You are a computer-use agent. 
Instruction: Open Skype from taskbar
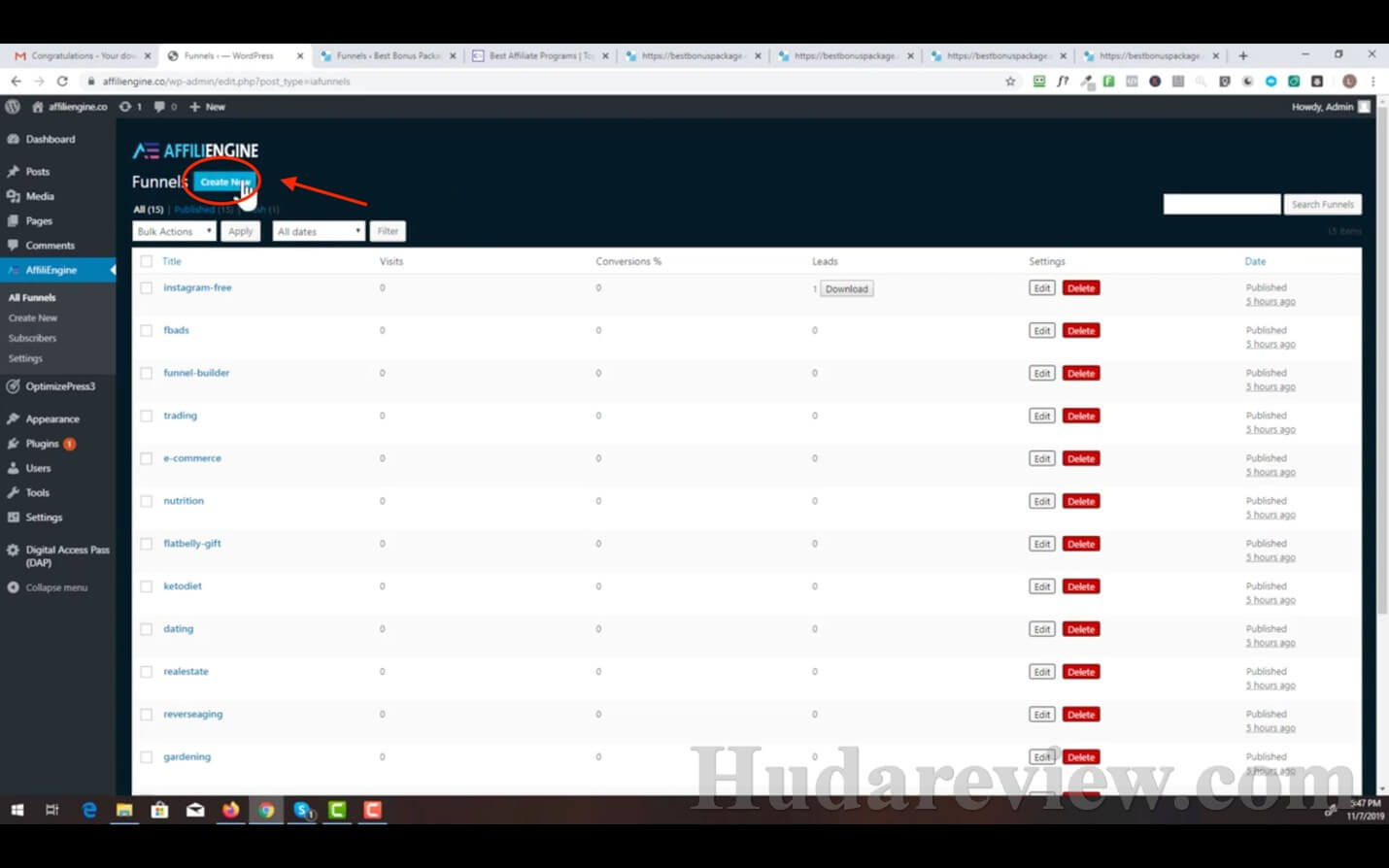pyautogui.click(x=303, y=810)
